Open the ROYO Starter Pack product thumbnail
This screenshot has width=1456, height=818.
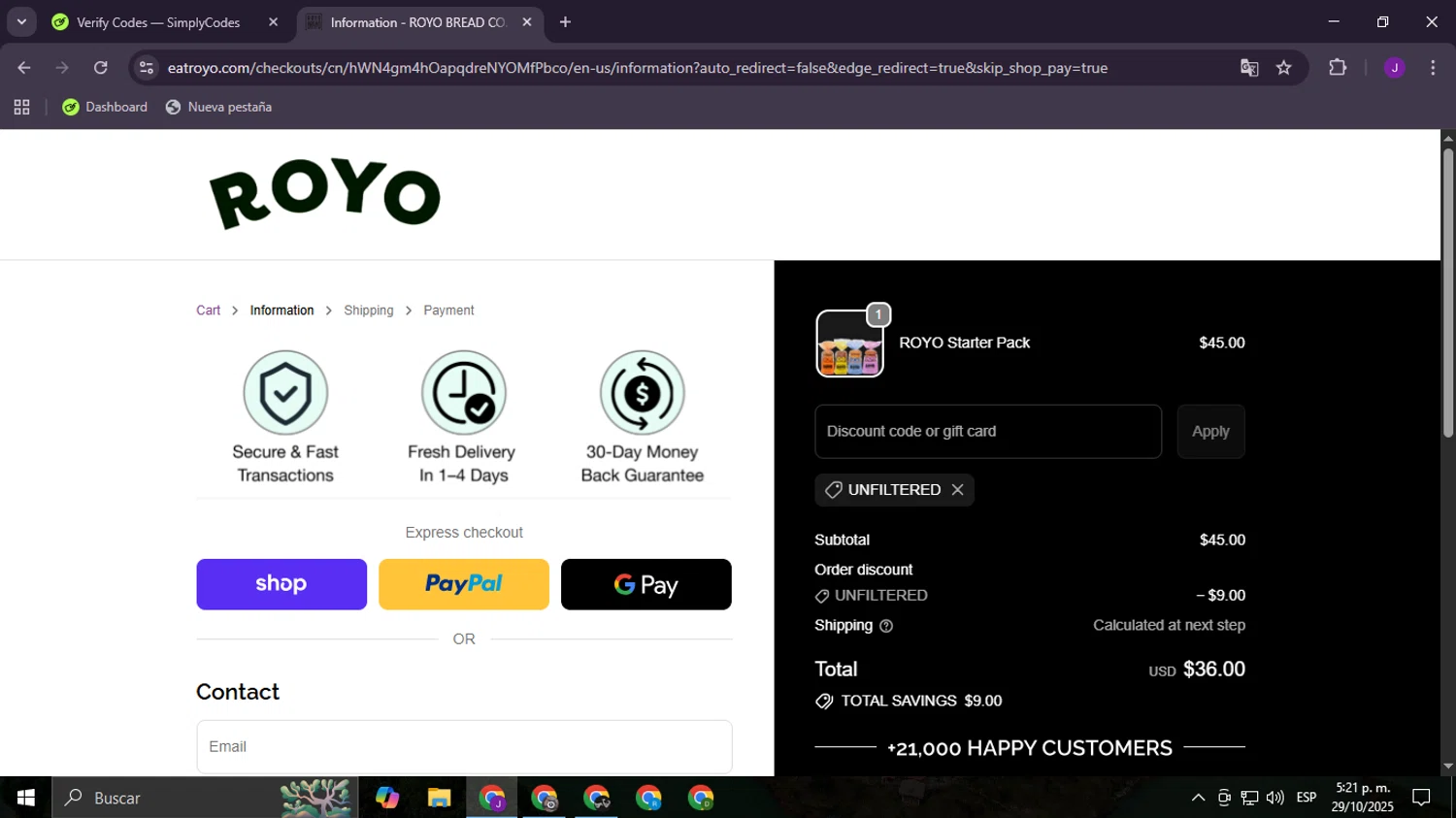point(850,344)
